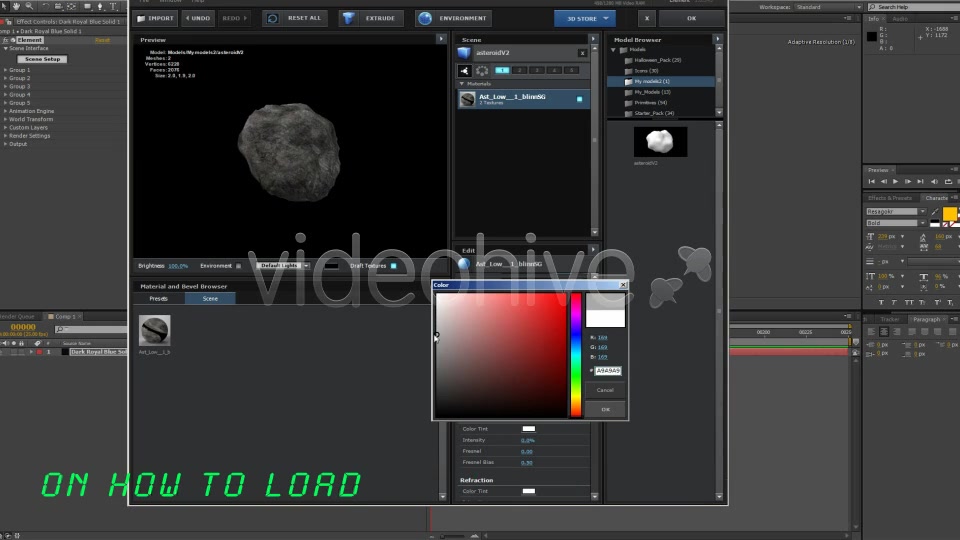Select group 1 button in Scene panel
960x540 pixels.
(x=502, y=70)
